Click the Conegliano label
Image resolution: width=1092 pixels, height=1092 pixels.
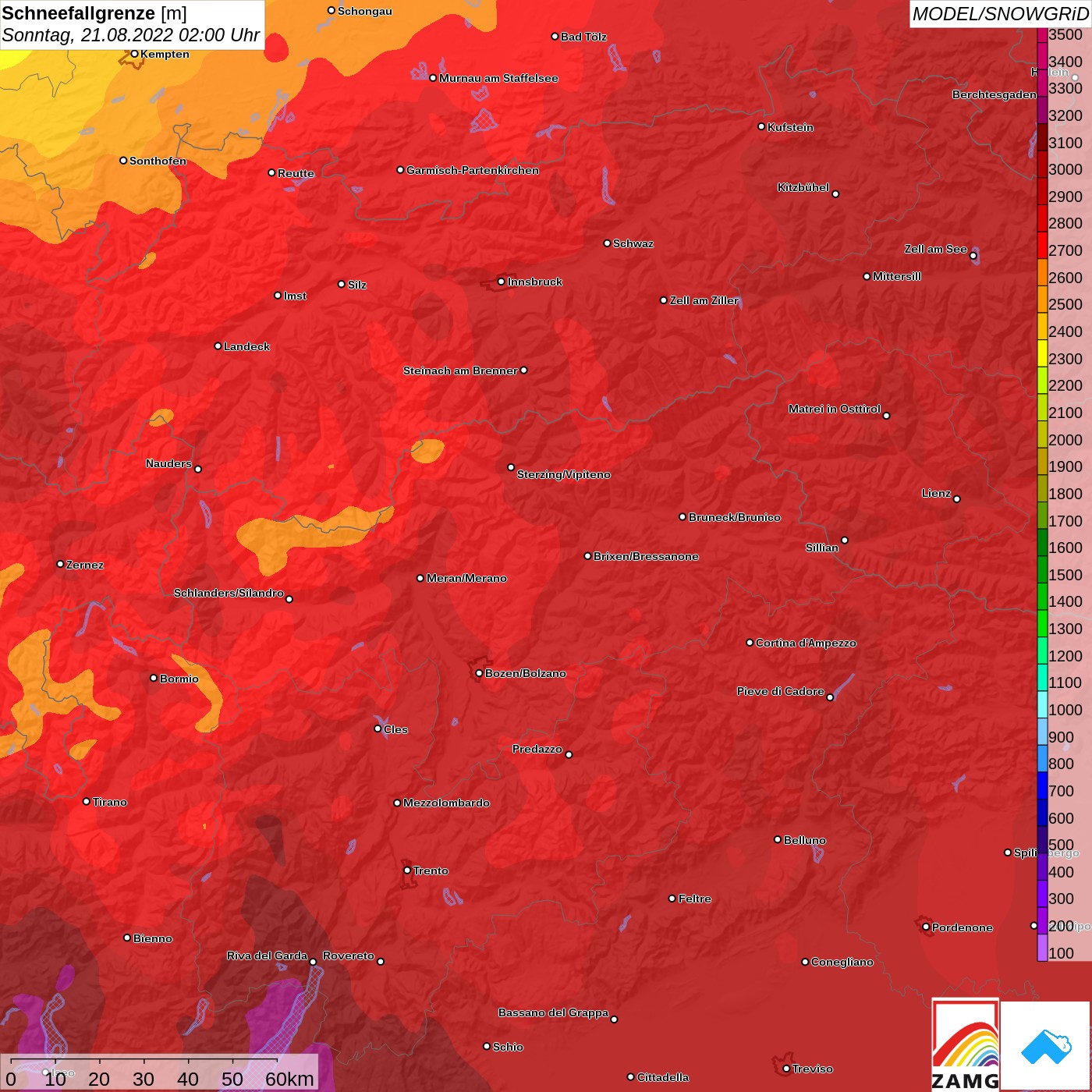842,962
